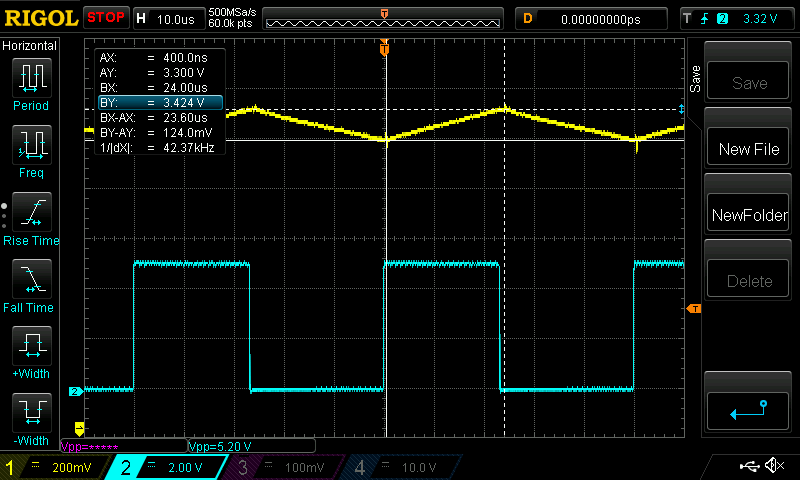Click the return arrow back button
Image resolution: width=800 pixels, height=480 pixels.
749,410
